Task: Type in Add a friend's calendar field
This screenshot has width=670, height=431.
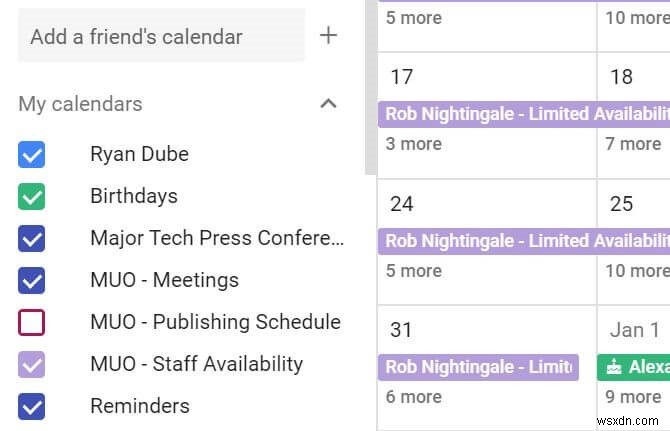Action: point(160,37)
